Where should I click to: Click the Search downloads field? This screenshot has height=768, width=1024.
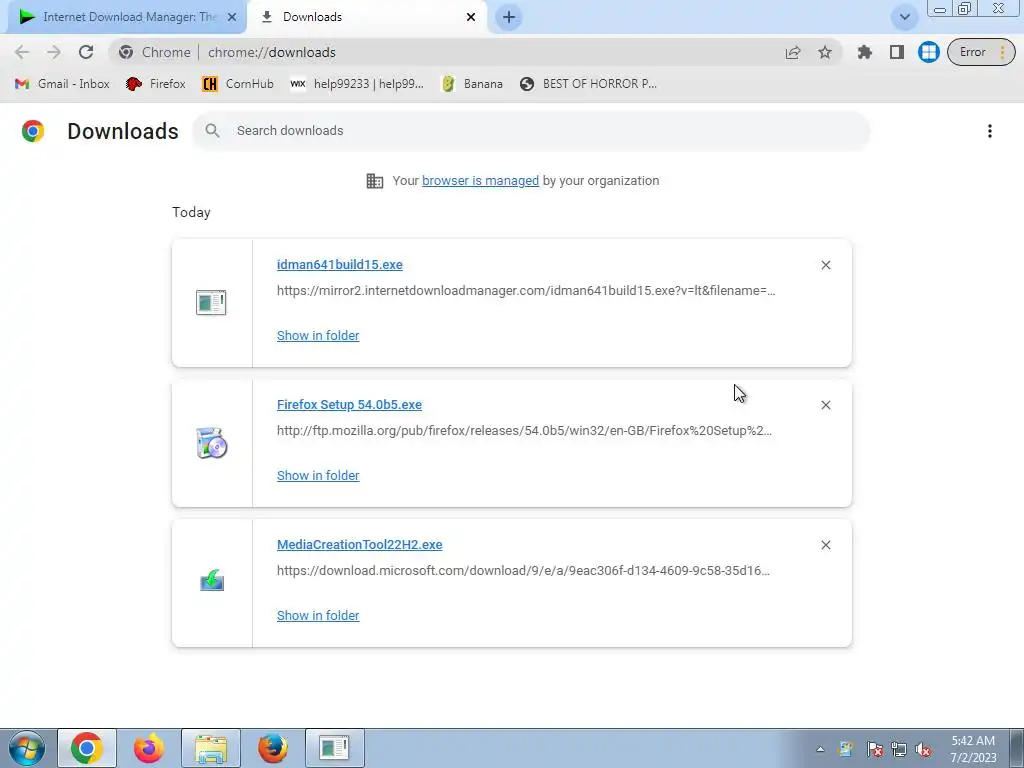click(x=531, y=131)
